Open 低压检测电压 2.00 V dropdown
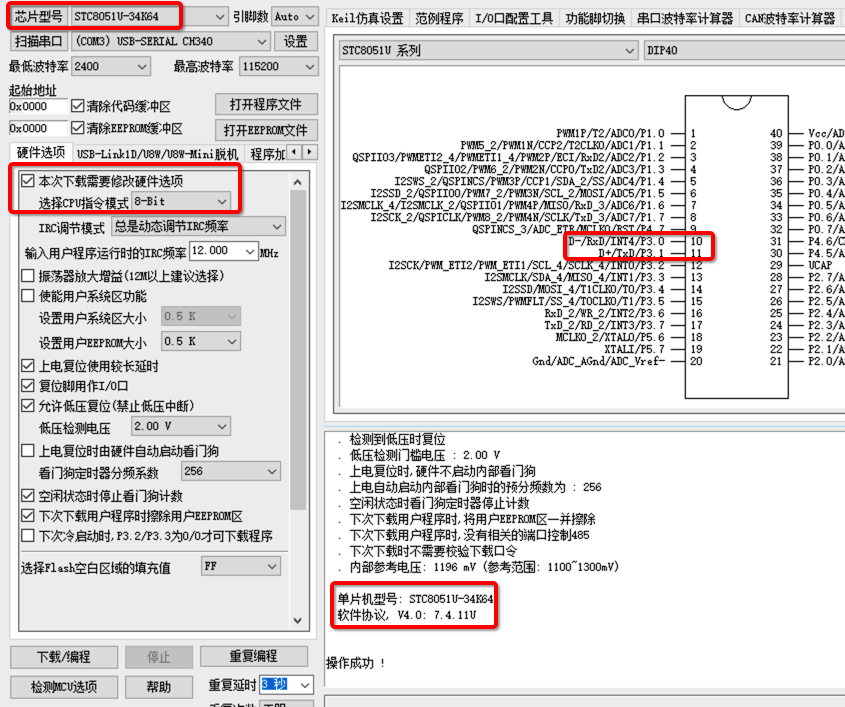845x707 pixels. pyautogui.click(x=181, y=426)
